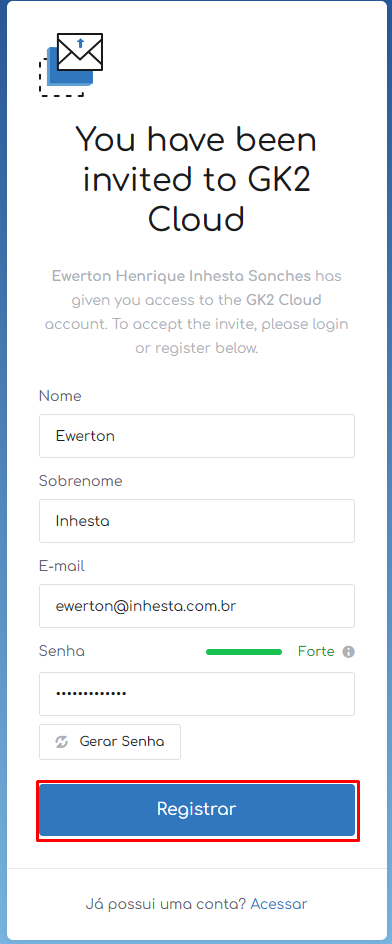The width and height of the screenshot is (392, 944).
Task: Focus the Nome field containing Ewerton
Action: tap(197, 436)
